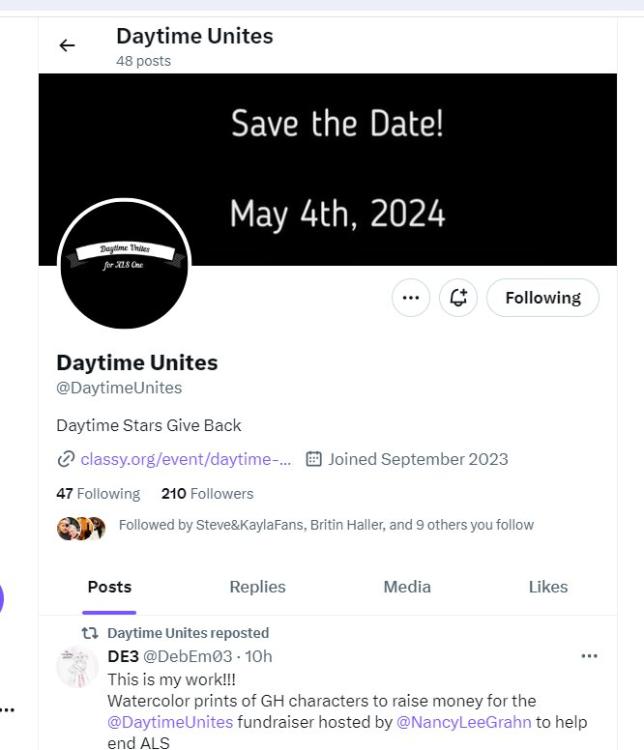The image size is (644, 750).
Task: Click the DE3 user avatar
Action: (x=77, y=667)
